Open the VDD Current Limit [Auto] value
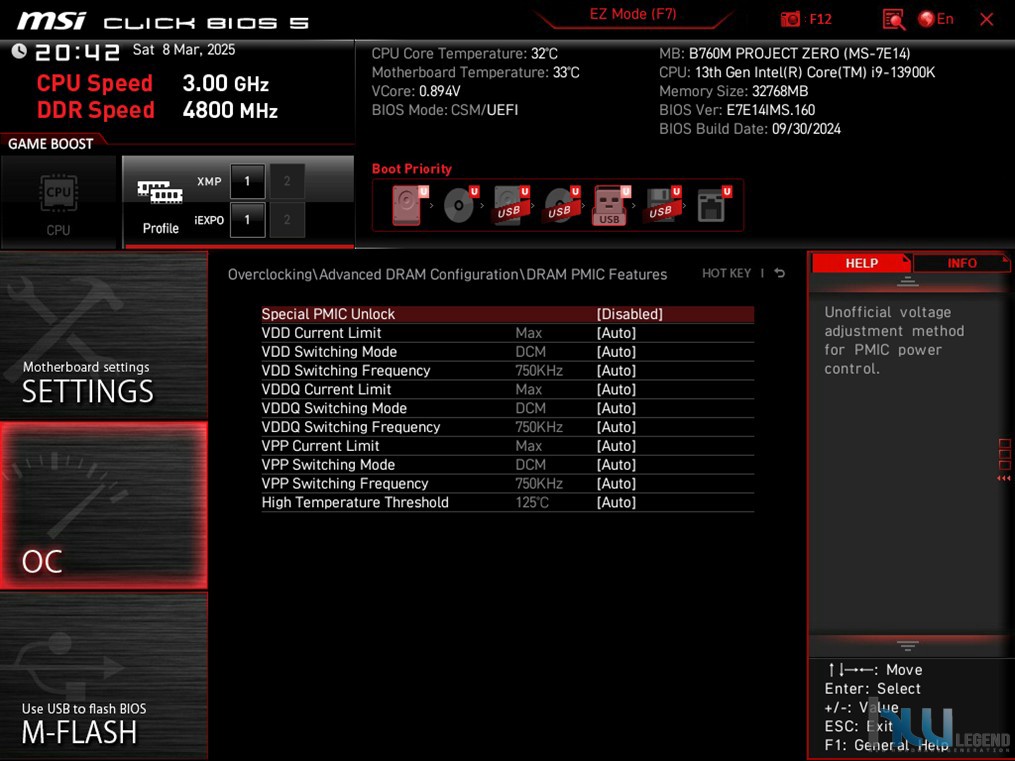1015x761 pixels. tap(616, 333)
